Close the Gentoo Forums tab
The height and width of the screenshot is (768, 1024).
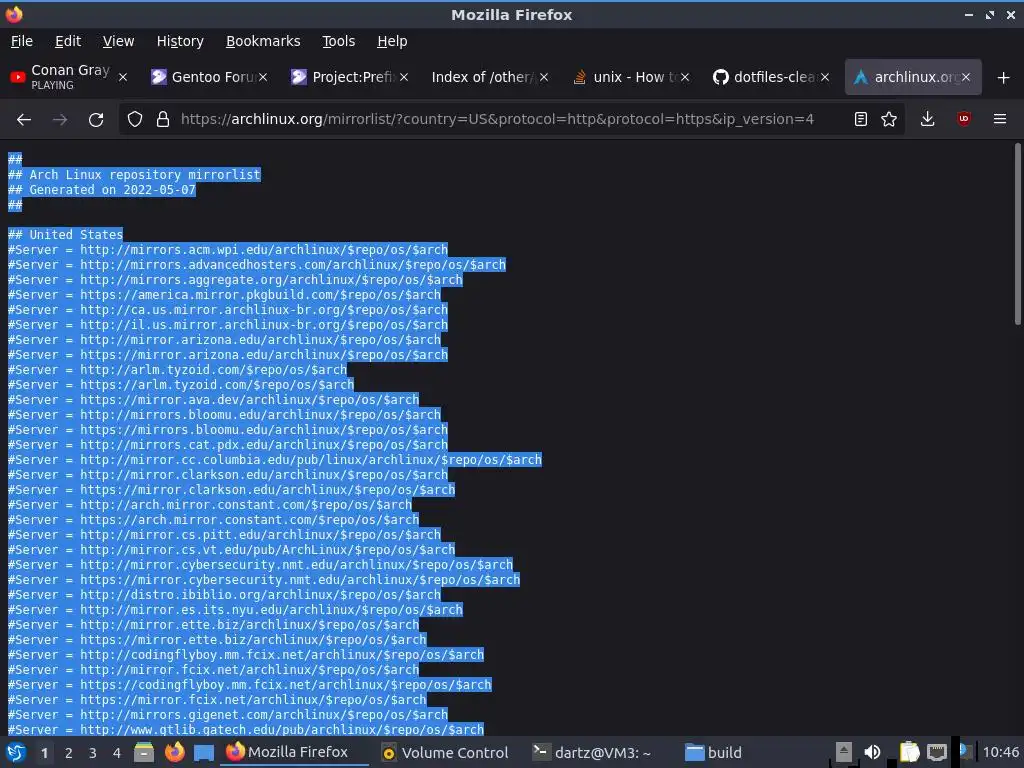coord(263,77)
